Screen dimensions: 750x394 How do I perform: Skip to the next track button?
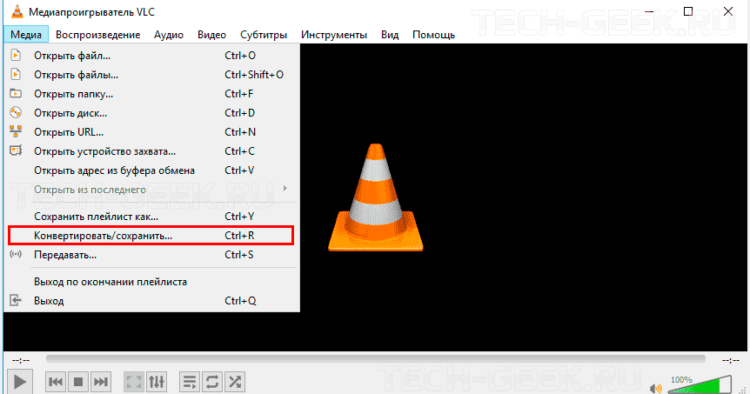[x=100, y=382]
